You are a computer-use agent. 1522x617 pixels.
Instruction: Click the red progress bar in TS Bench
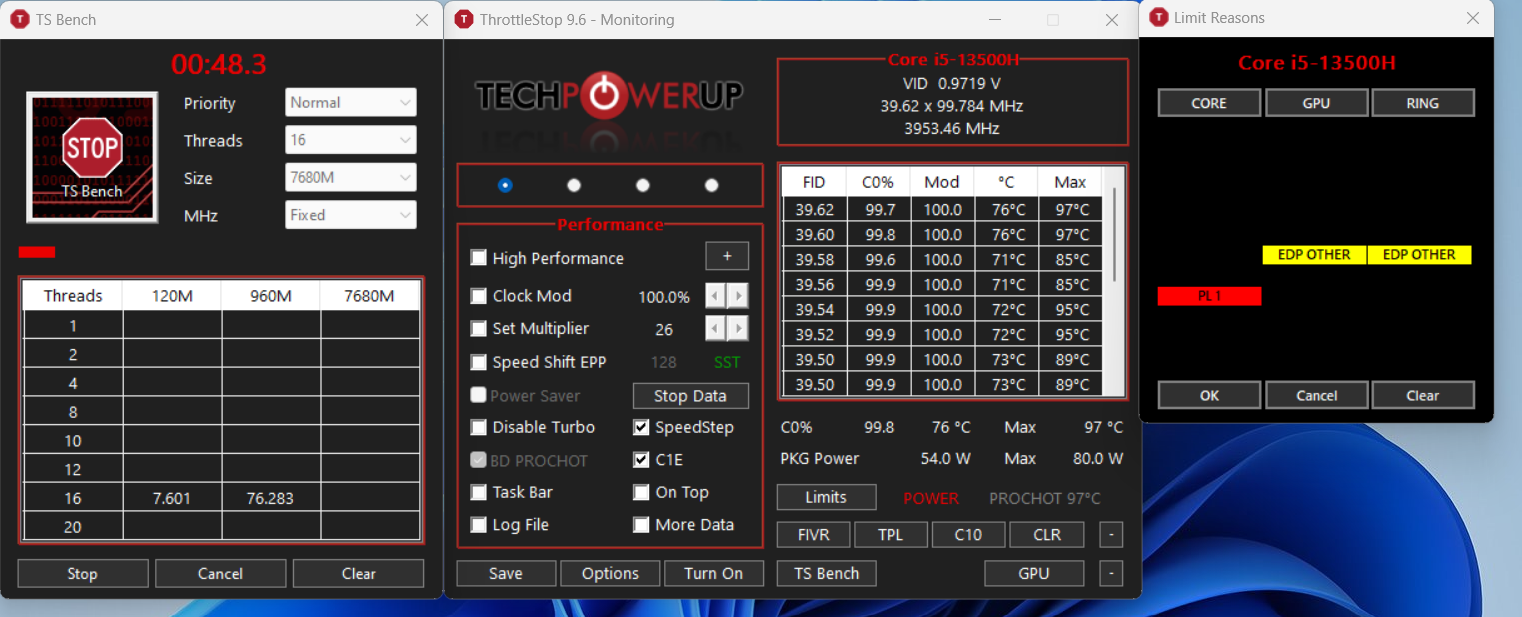(x=37, y=252)
